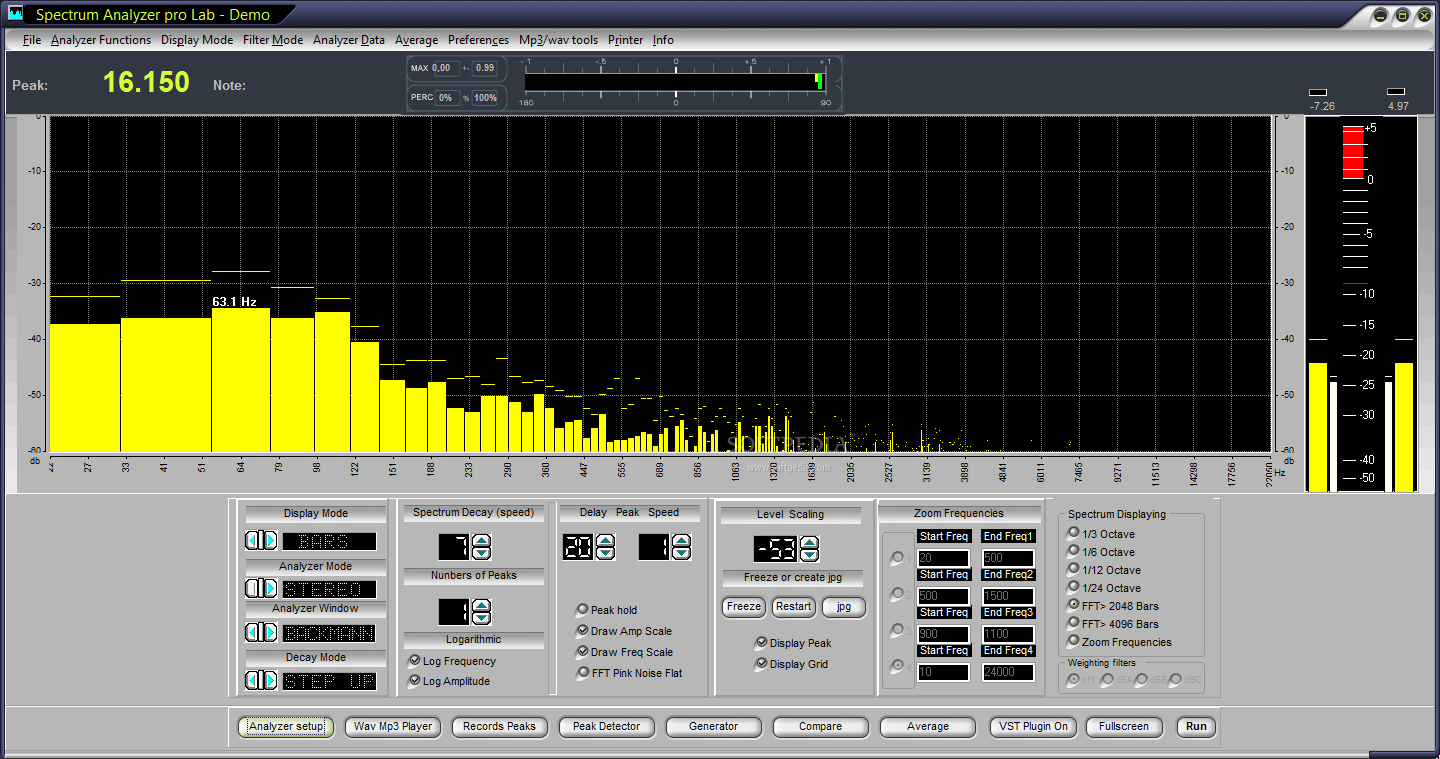Create a jpg snapshot

844,606
